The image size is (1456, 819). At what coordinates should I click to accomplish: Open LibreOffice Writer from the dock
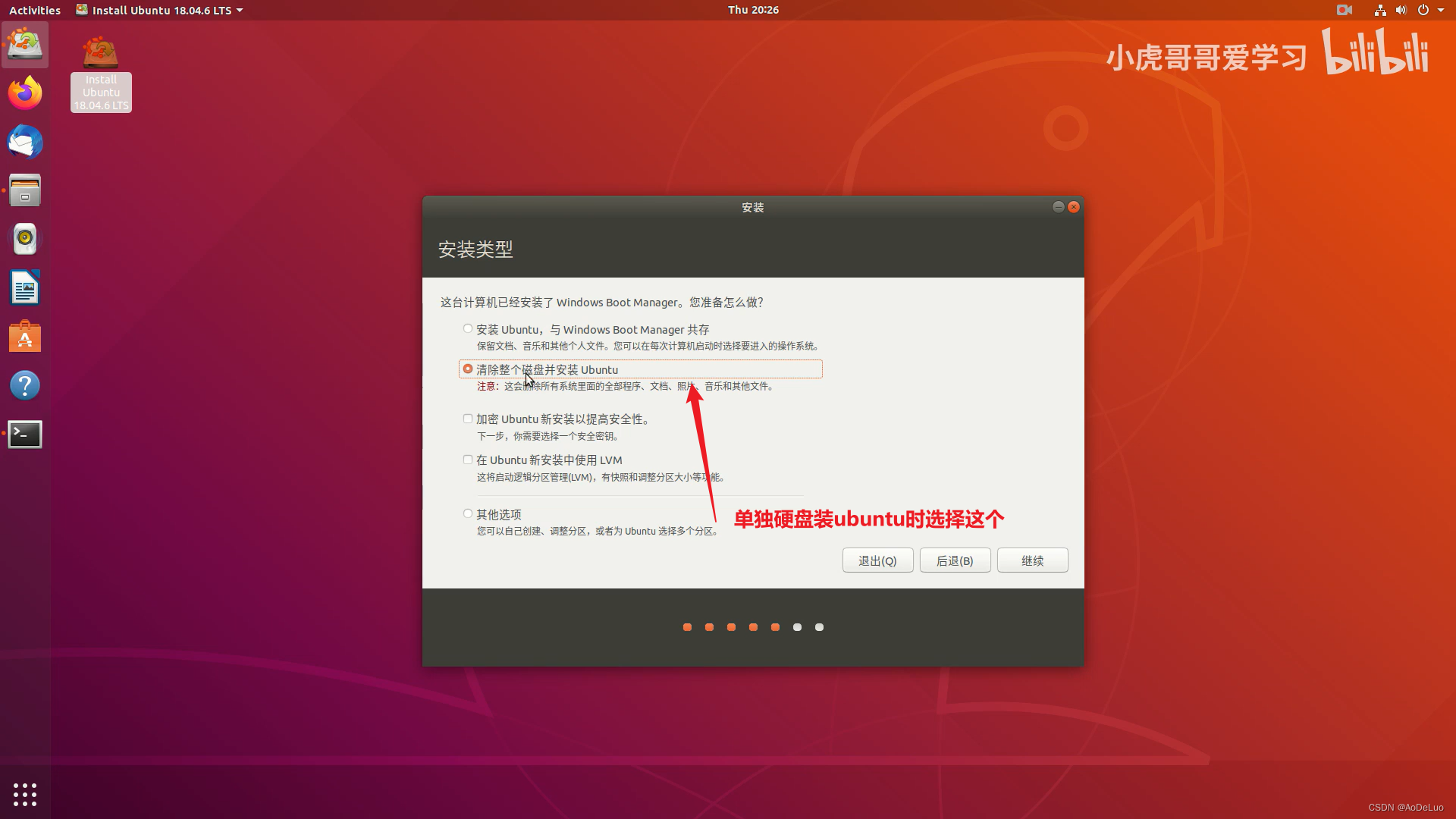pyautogui.click(x=25, y=288)
